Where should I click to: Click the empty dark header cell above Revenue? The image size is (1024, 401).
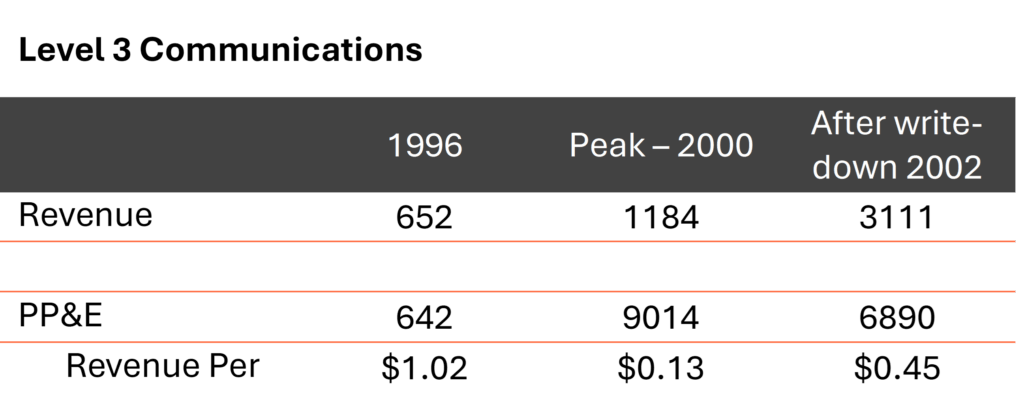170,146
